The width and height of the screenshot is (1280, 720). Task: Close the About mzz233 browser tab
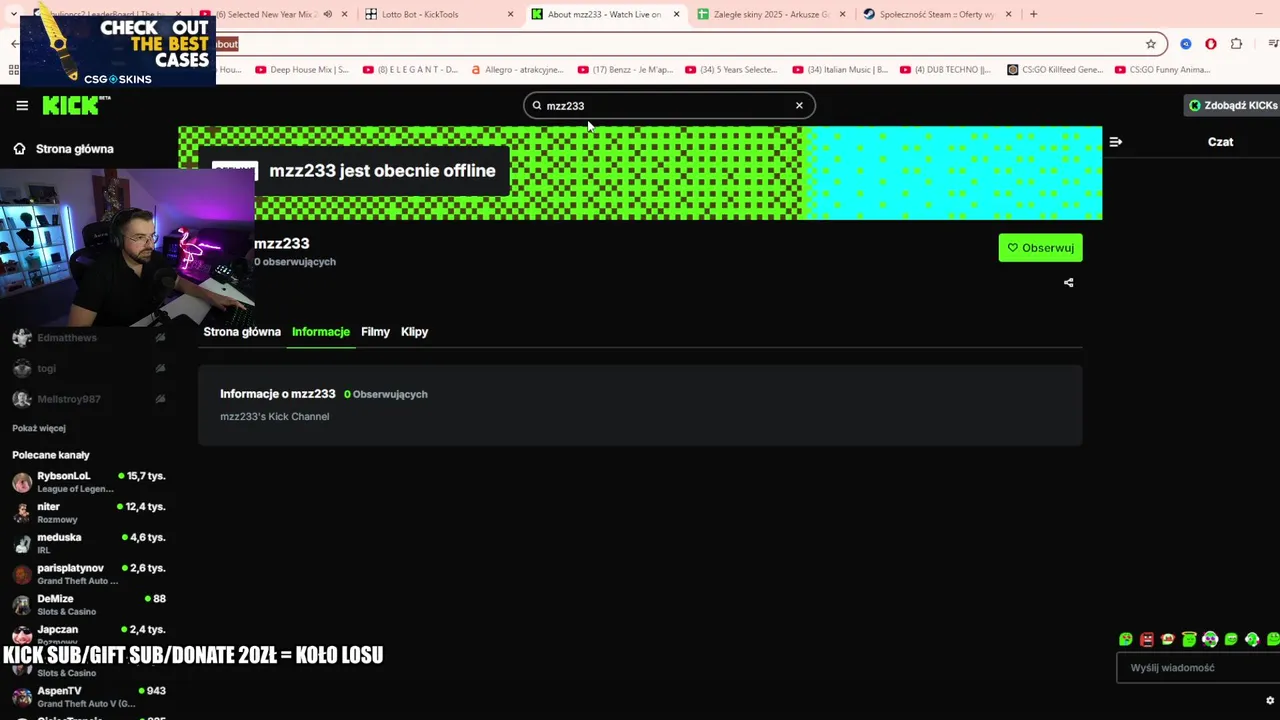coord(676,14)
